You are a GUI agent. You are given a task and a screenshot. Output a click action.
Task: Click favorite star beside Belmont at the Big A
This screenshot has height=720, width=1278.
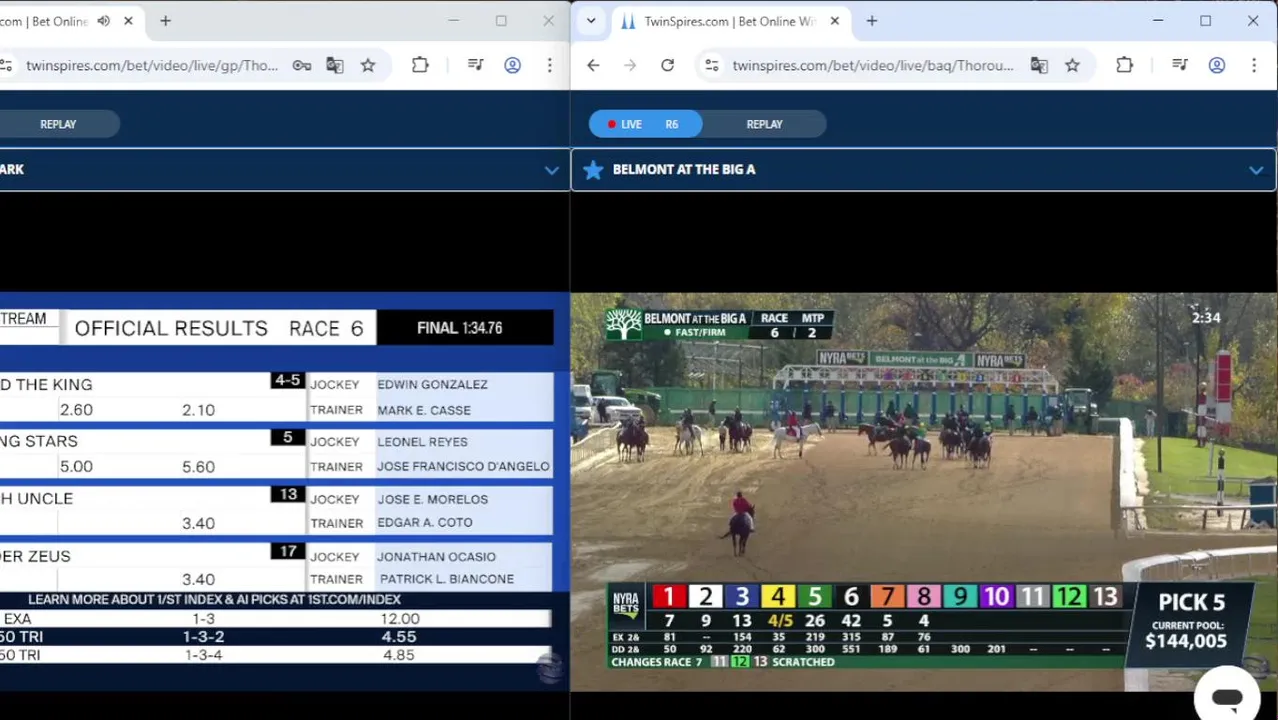(x=593, y=170)
